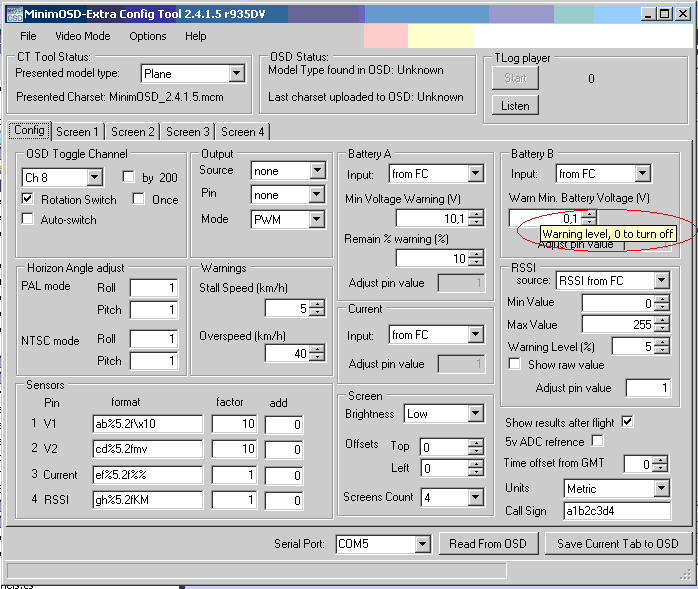Open the Units Metric dropdown

tap(660, 489)
